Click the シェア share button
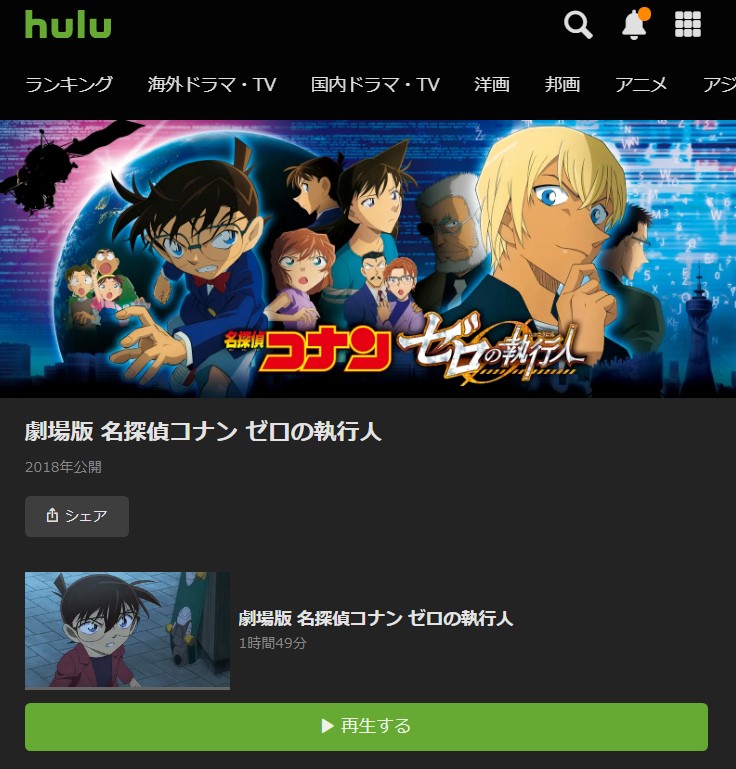 pos(77,516)
